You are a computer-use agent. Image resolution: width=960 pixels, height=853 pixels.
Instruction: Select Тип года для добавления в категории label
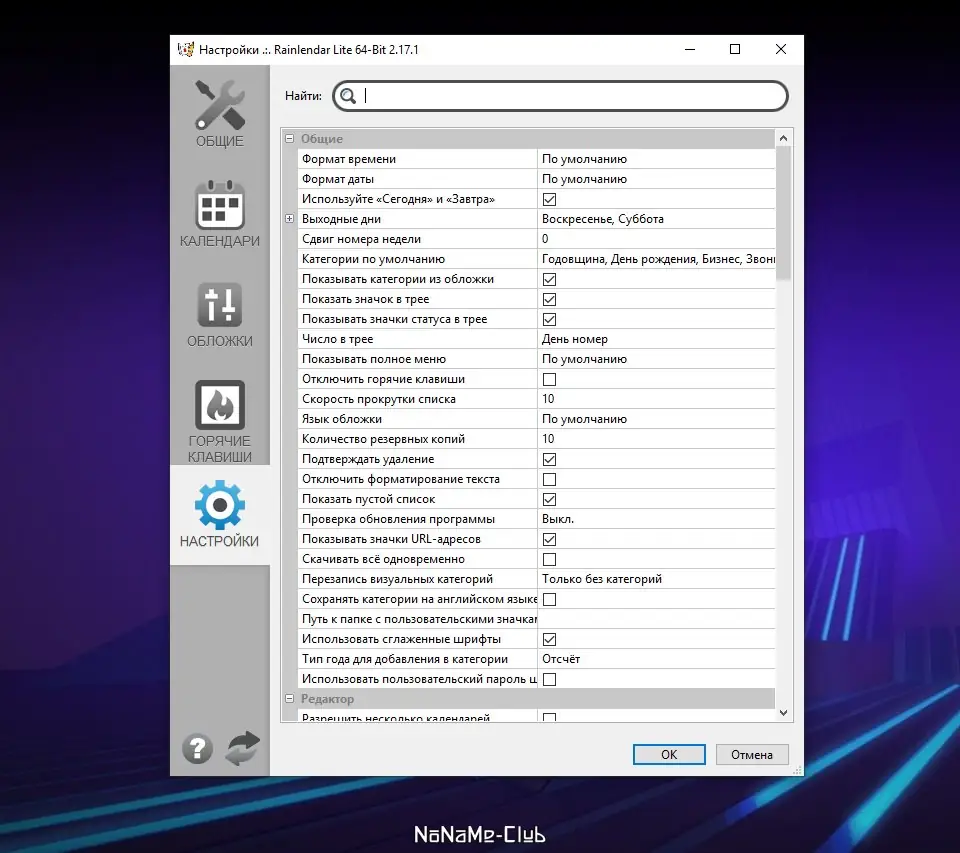405,659
